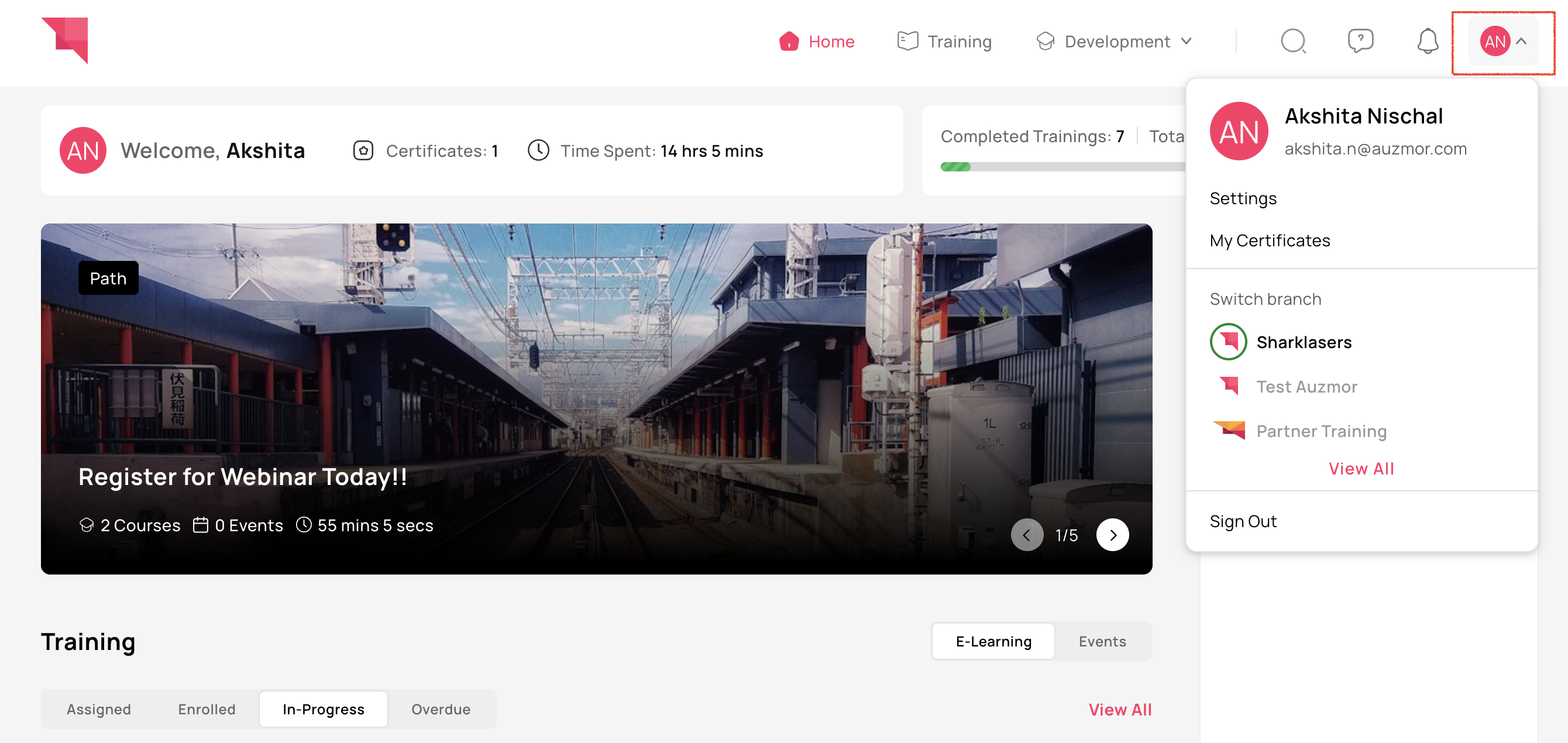Viewport: 1568px width, 743px height.
Task: Open the notifications bell
Action: click(x=1428, y=42)
